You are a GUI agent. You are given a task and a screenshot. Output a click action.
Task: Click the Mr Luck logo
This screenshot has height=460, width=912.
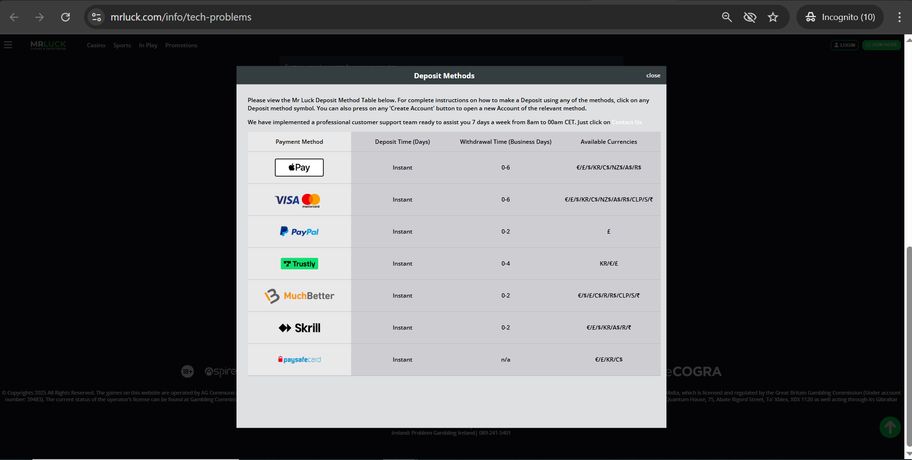(x=48, y=45)
